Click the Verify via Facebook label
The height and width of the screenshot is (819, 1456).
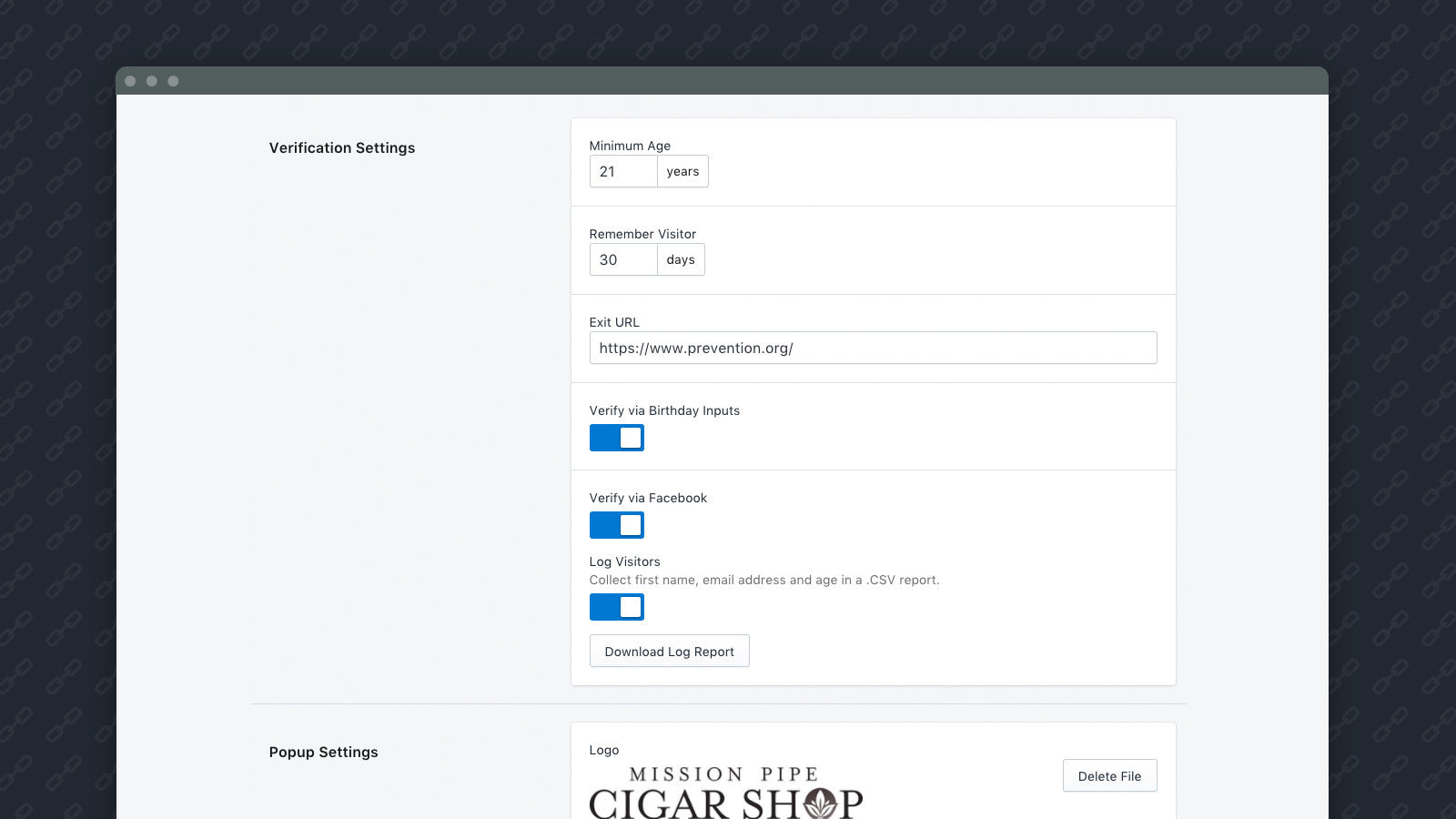point(648,498)
